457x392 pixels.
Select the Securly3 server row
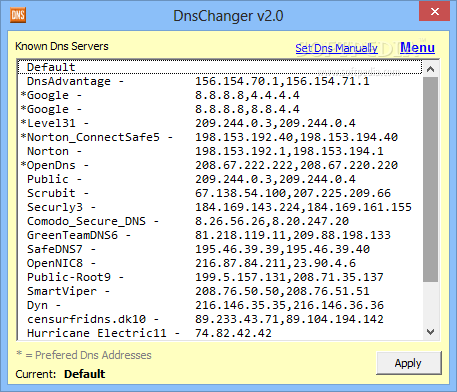point(220,207)
